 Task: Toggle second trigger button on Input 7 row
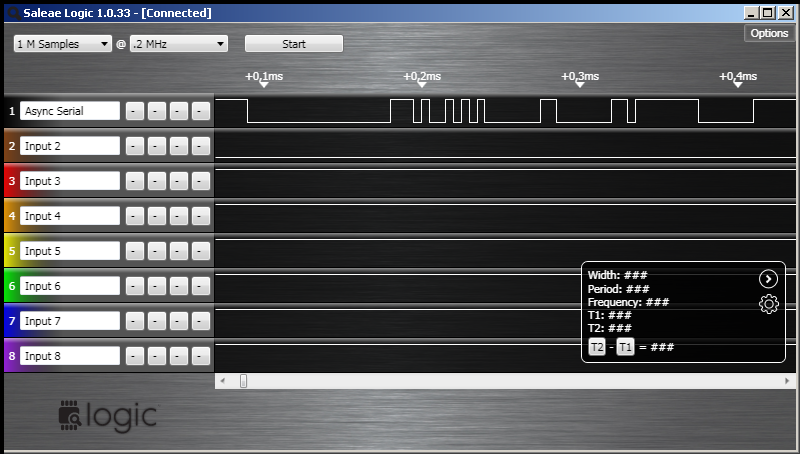pyautogui.click(x=157, y=321)
